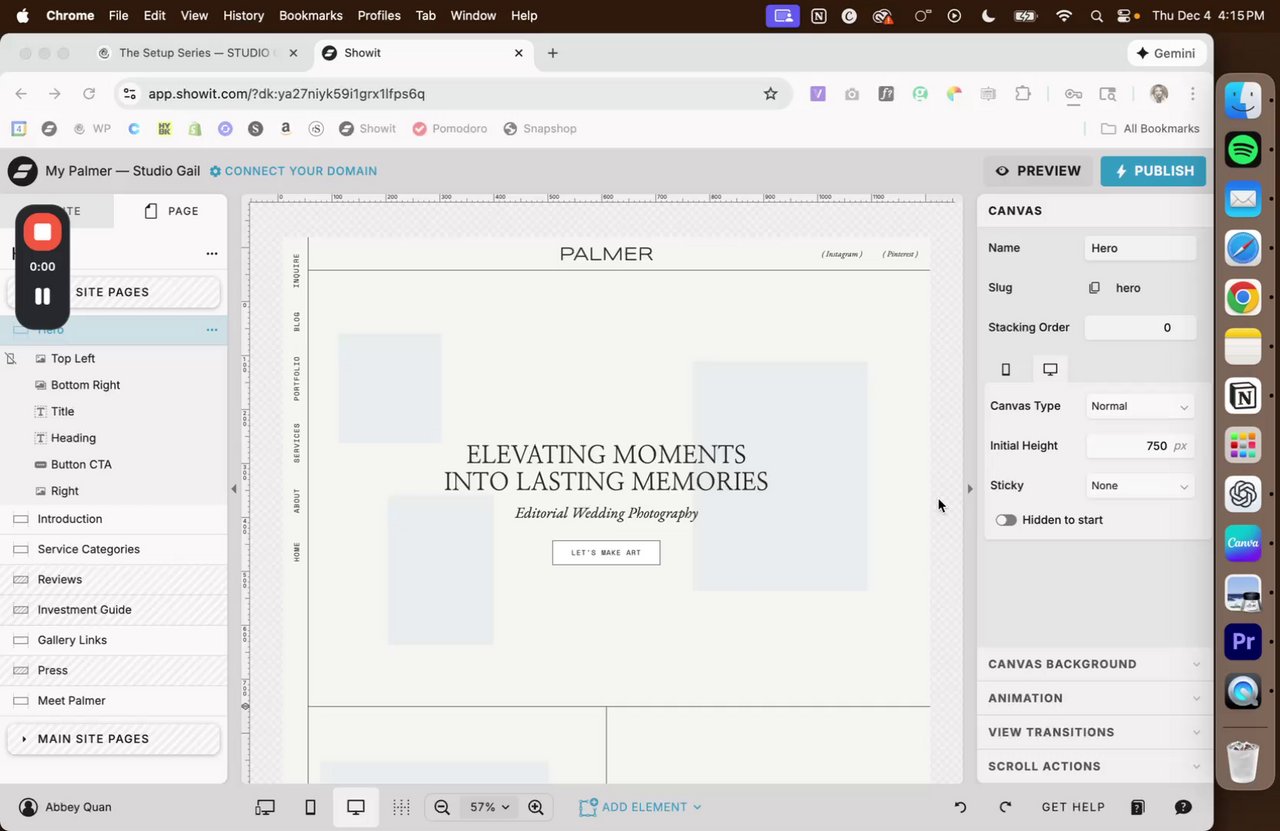Open the Hero canvas three-dot menu
Image resolution: width=1280 pixels, height=831 pixels.
(211, 329)
